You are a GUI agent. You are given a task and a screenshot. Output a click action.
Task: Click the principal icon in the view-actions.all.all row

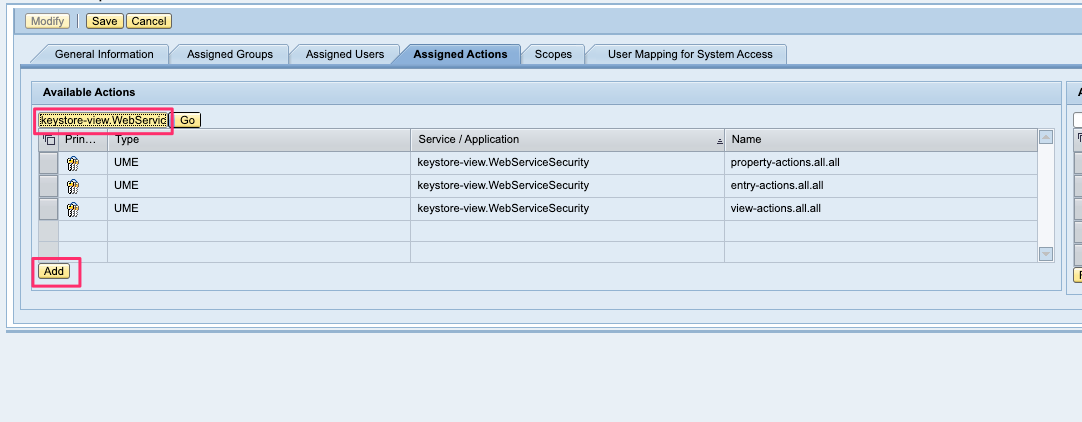(x=73, y=210)
